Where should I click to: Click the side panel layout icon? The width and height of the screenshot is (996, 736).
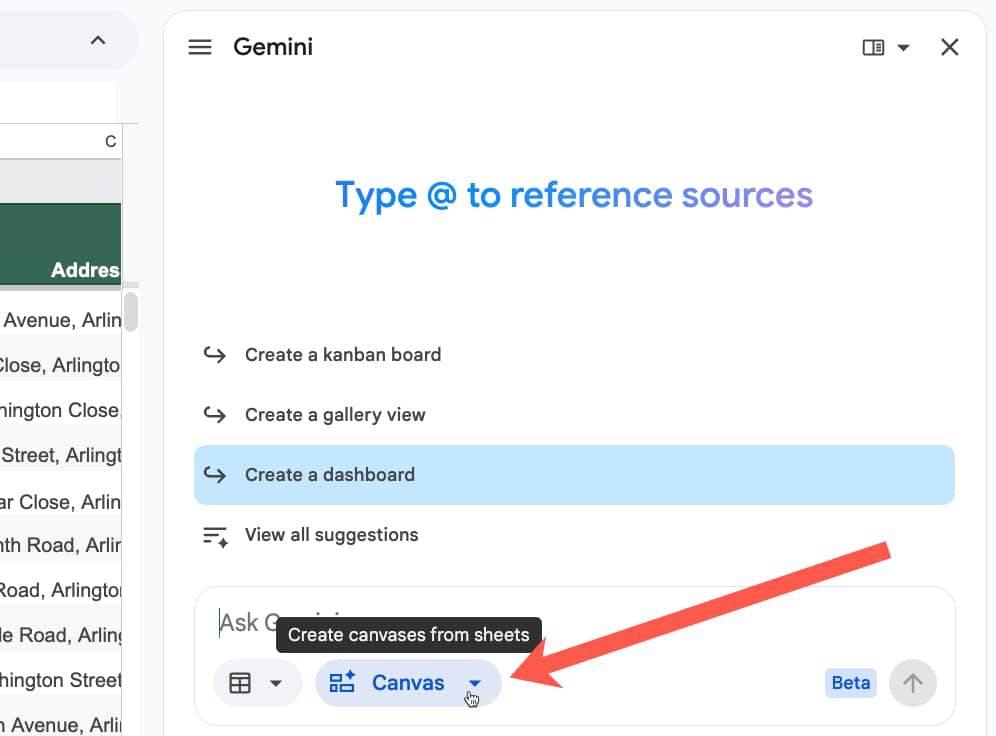[x=873, y=48]
